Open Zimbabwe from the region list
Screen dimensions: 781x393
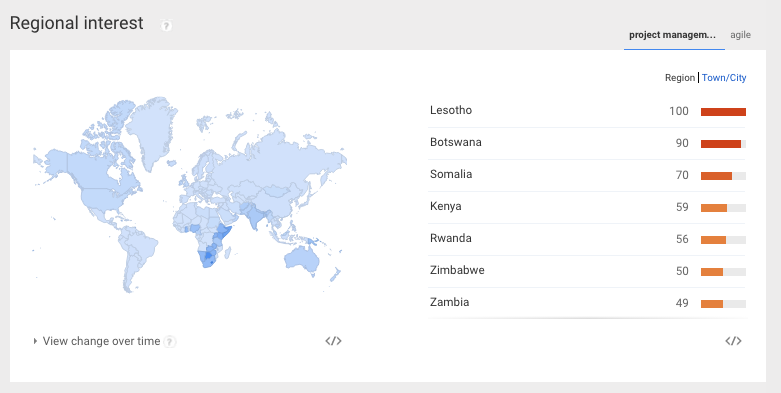tap(457, 270)
